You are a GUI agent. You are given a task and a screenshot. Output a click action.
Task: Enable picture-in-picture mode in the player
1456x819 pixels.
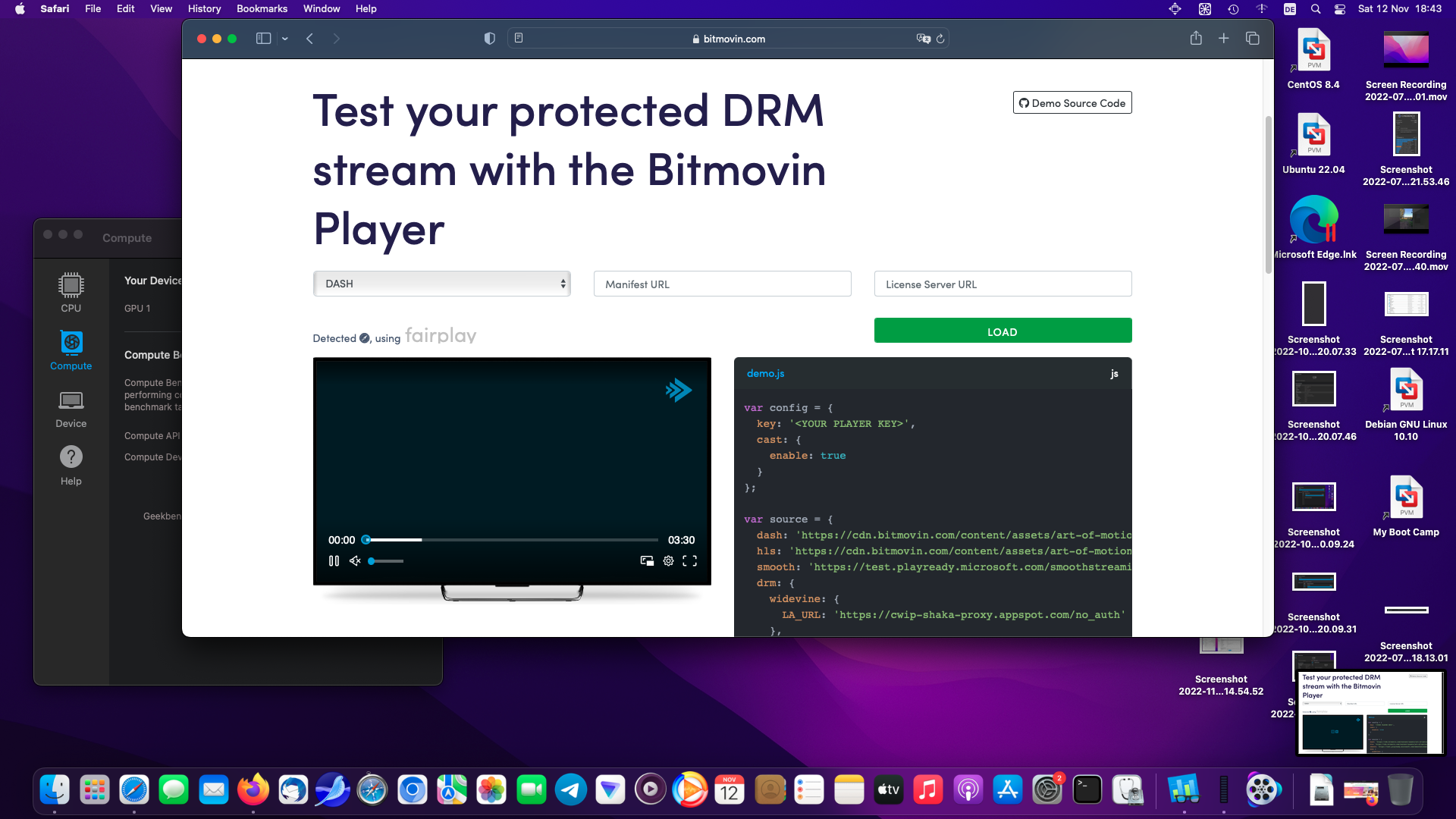647,561
